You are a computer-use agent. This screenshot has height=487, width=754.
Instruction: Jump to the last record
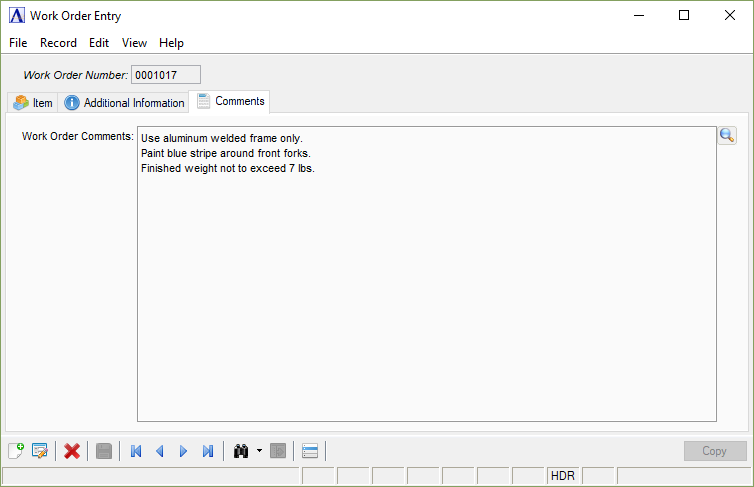point(207,451)
